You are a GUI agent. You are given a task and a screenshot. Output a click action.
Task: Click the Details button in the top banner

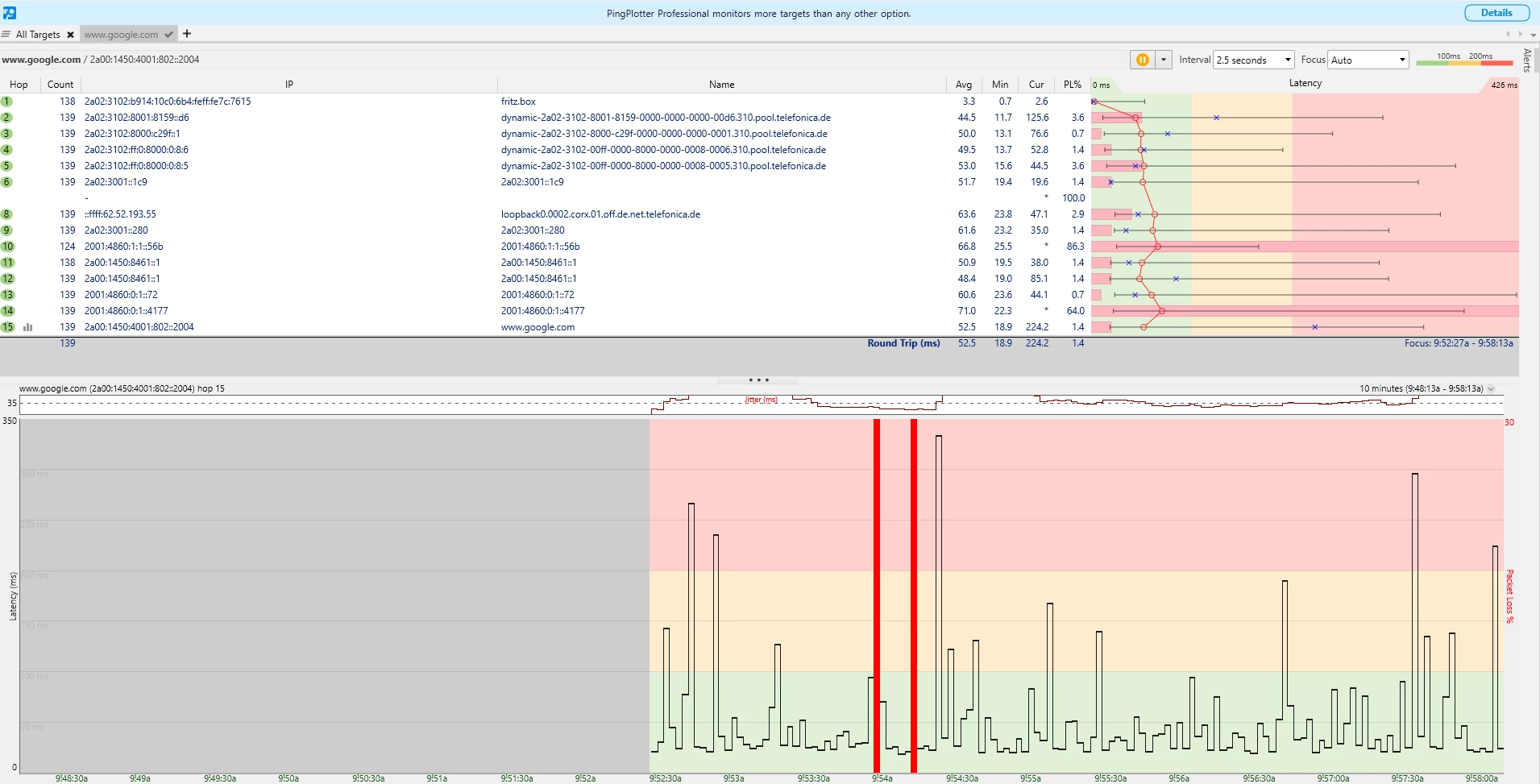(x=1496, y=13)
